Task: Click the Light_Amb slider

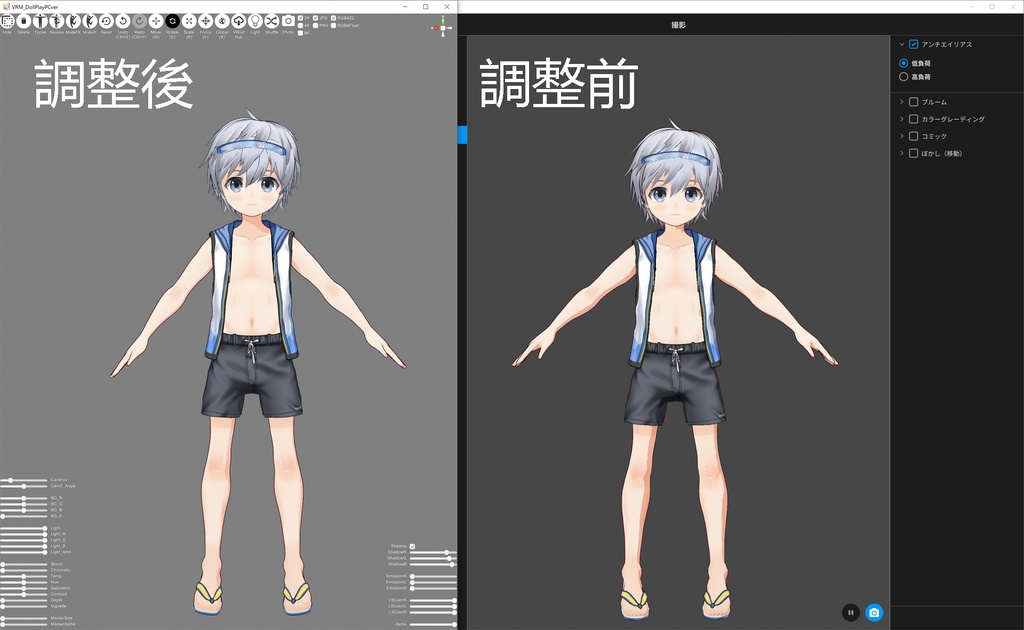Action: pyautogui.click(x=24, y=552)
